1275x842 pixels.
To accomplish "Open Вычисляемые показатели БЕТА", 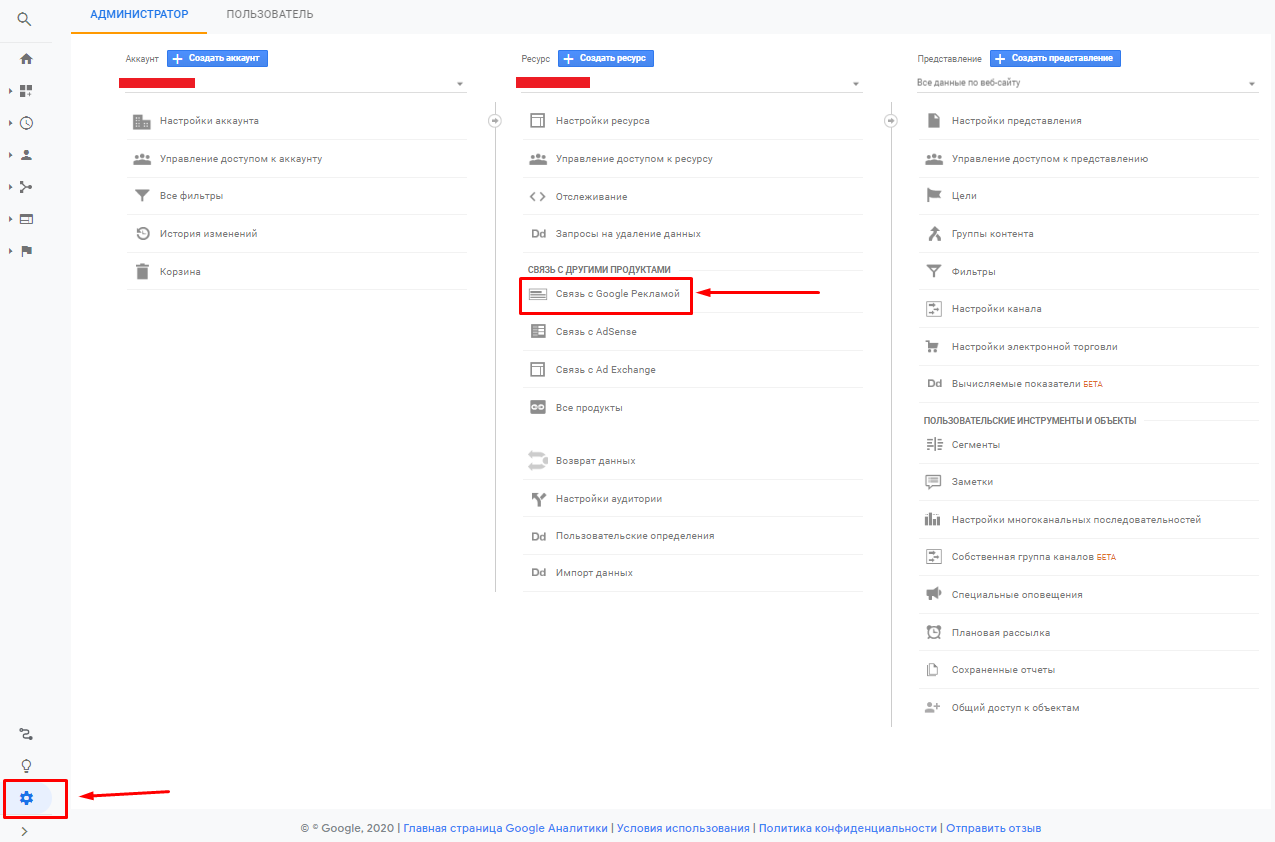I will (1027, 384).
